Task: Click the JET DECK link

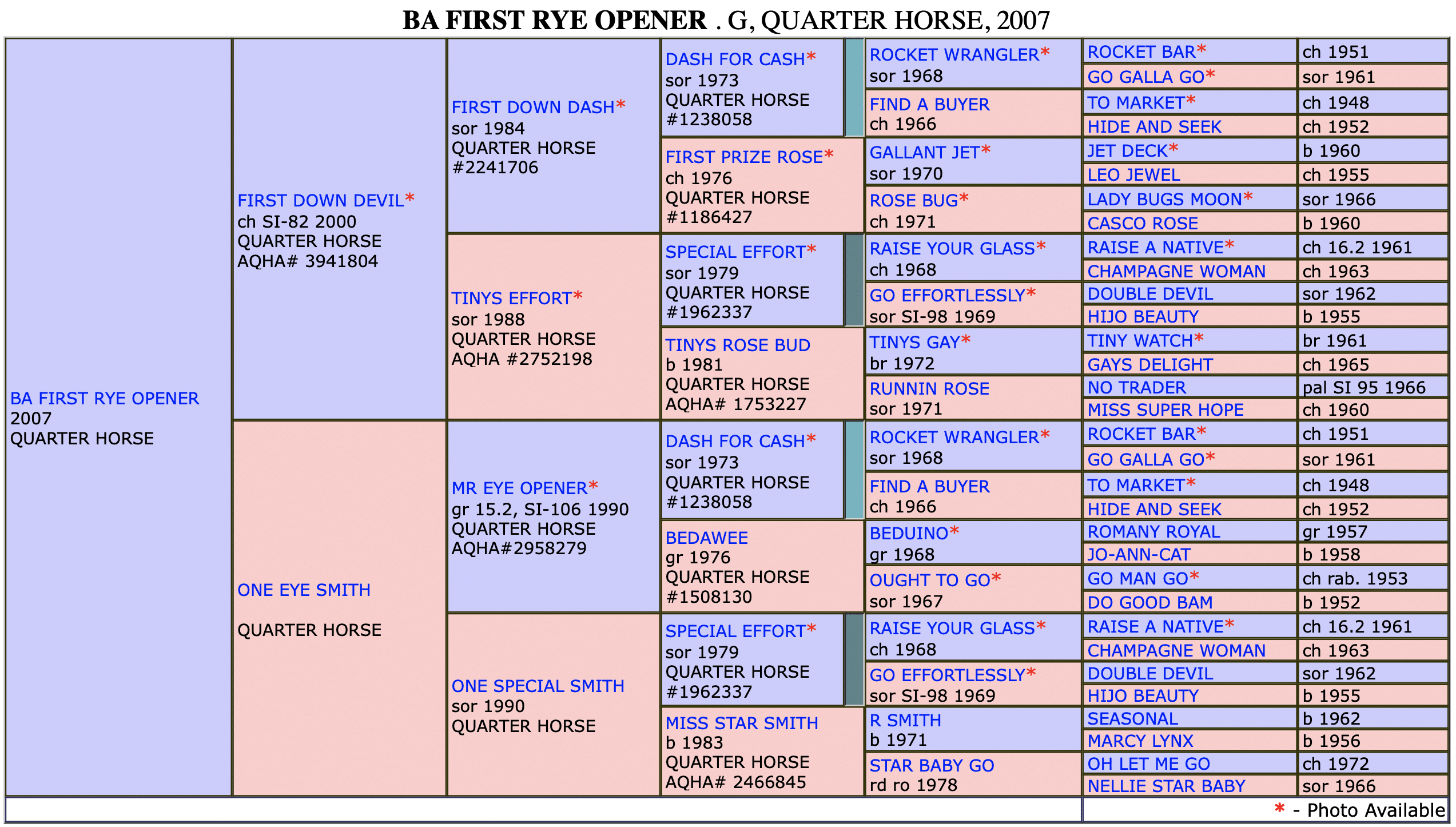Action: pos(1127,150)
